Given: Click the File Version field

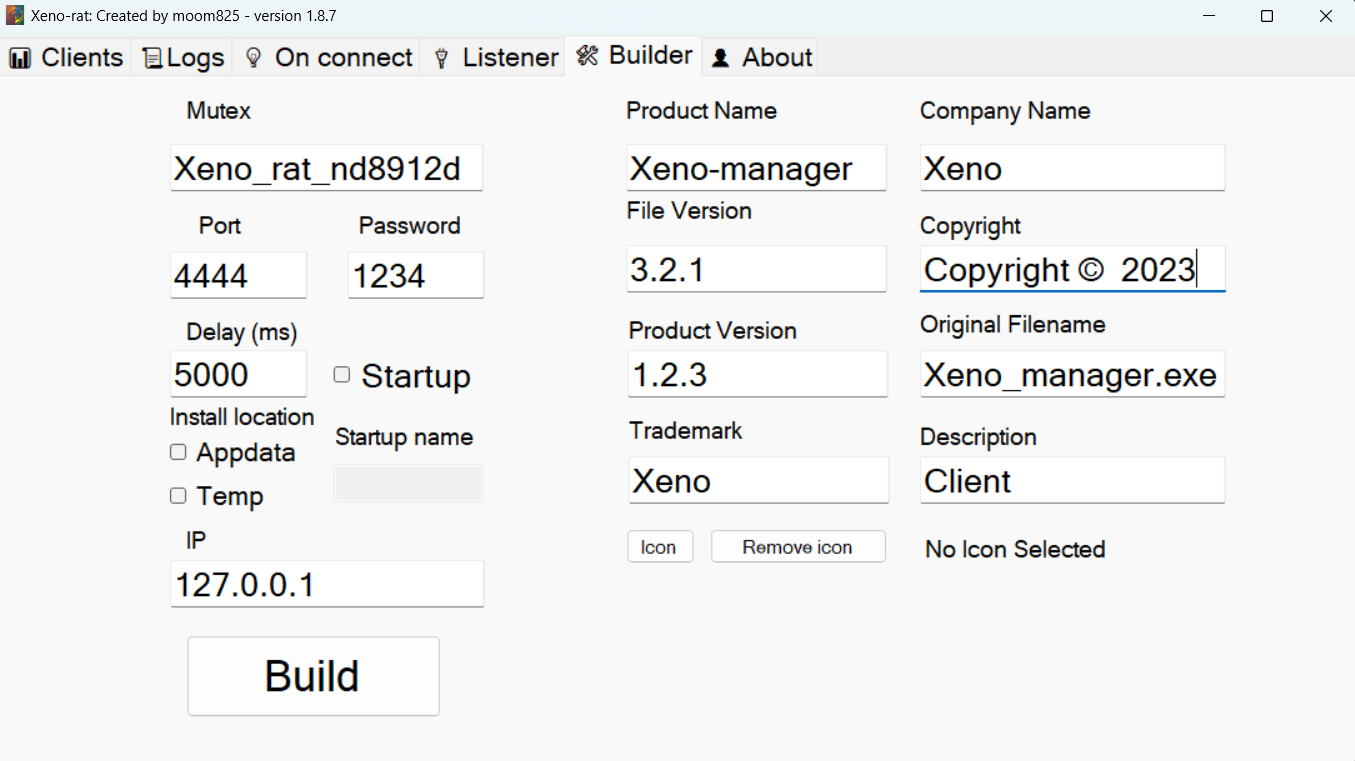Looking at the screenshot, I should click(756, 268).
